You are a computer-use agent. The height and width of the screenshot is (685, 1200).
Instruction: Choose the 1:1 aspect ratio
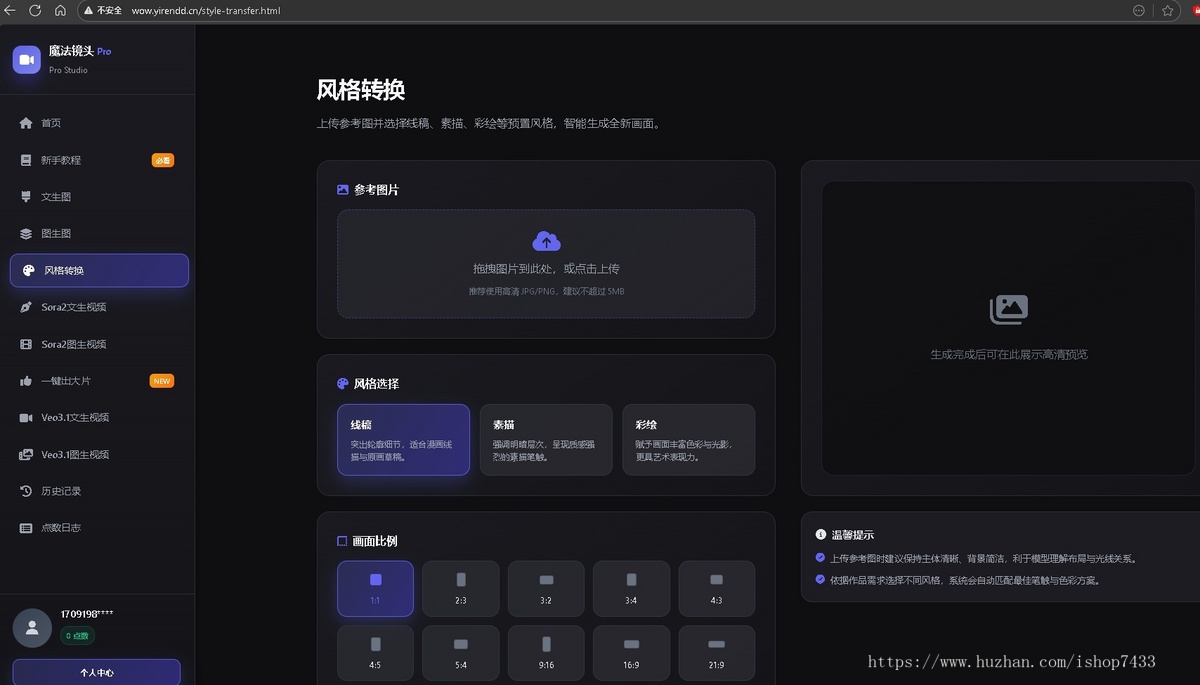[x=375, y=588]
